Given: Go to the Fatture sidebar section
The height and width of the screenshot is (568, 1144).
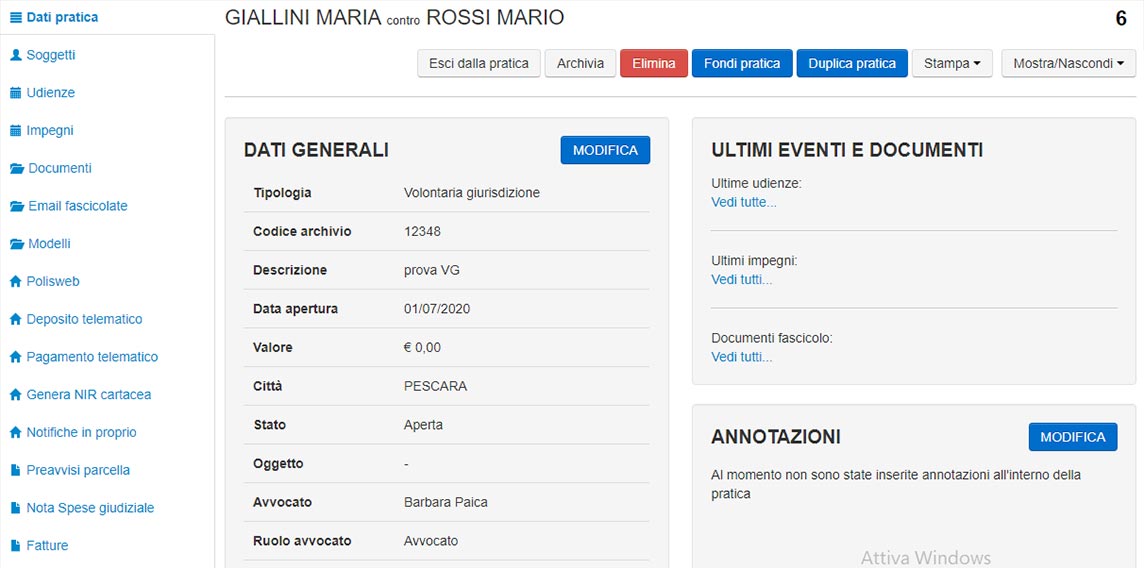Looking at the screenshot, I should 47,545.
